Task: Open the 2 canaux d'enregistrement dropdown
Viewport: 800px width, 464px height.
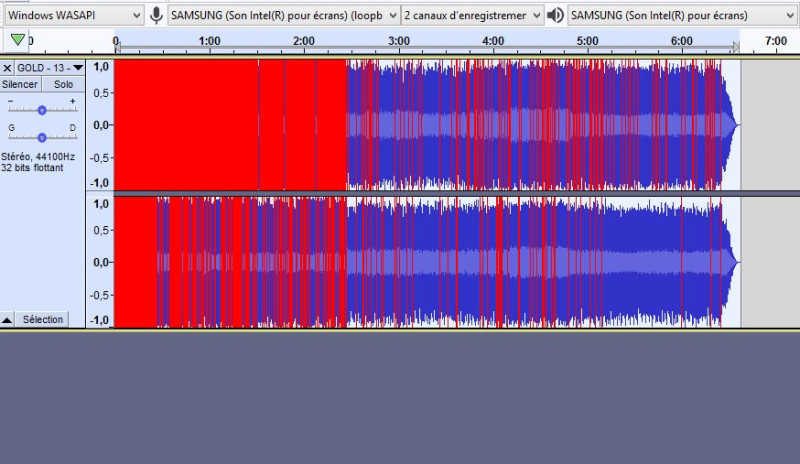Action: [473, 15]
